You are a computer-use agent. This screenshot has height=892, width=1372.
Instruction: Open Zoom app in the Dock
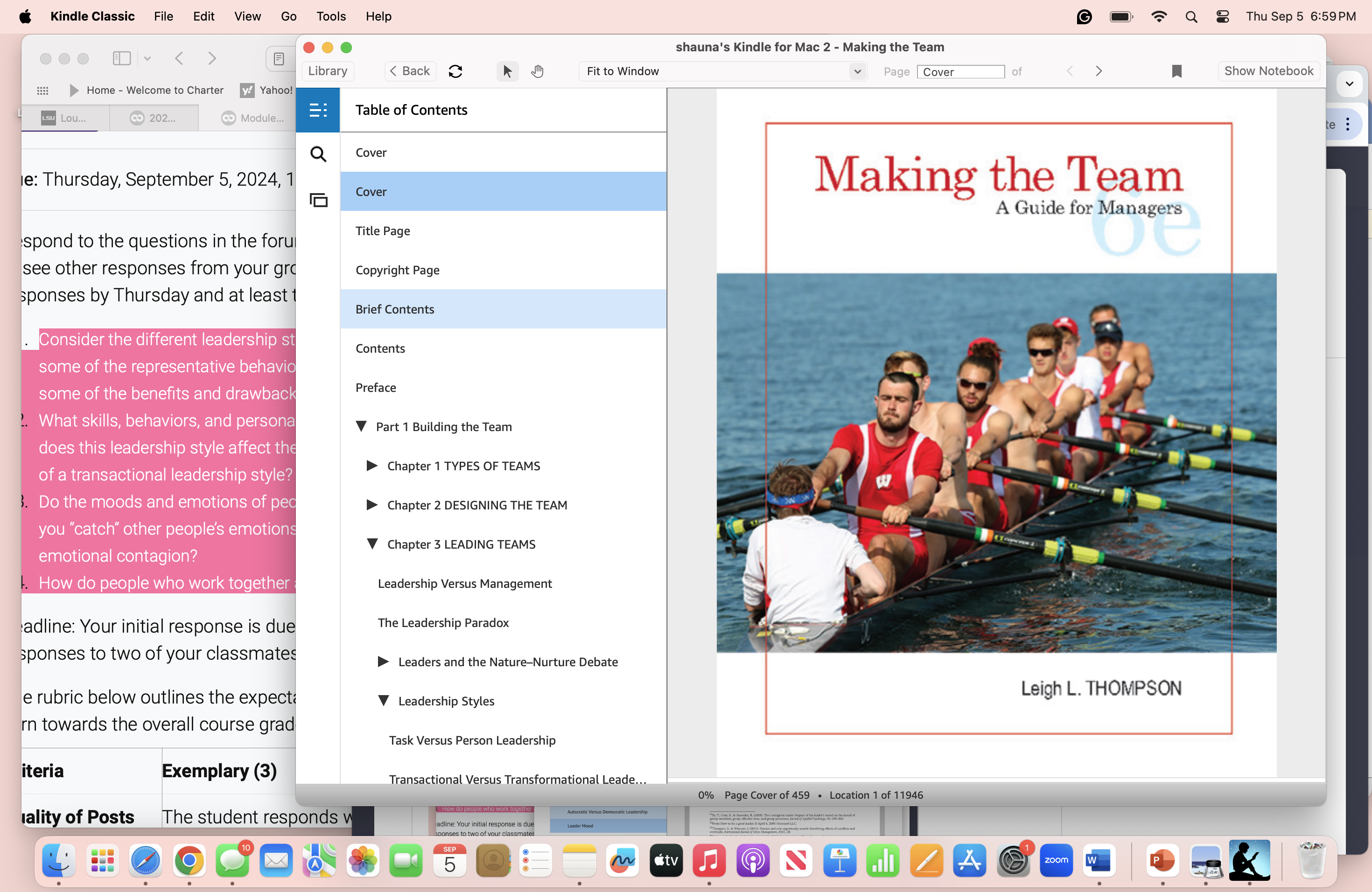click(x=1056, y=860)
